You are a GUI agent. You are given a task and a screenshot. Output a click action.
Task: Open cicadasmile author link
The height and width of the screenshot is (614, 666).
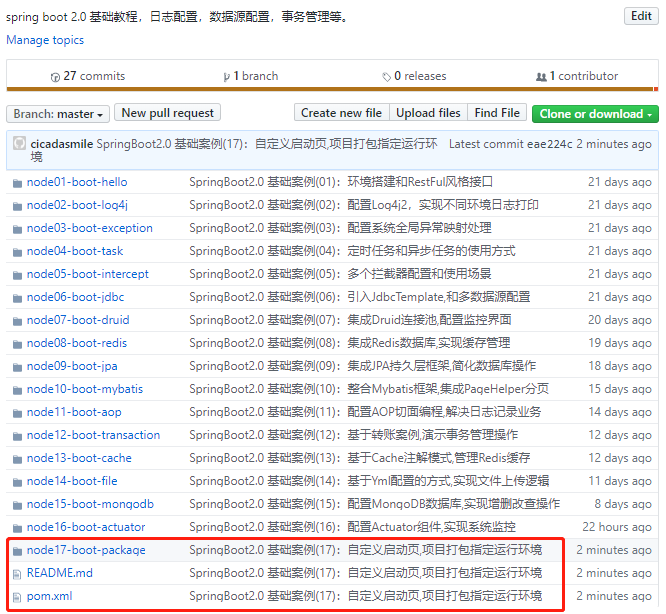pos(62,144)
